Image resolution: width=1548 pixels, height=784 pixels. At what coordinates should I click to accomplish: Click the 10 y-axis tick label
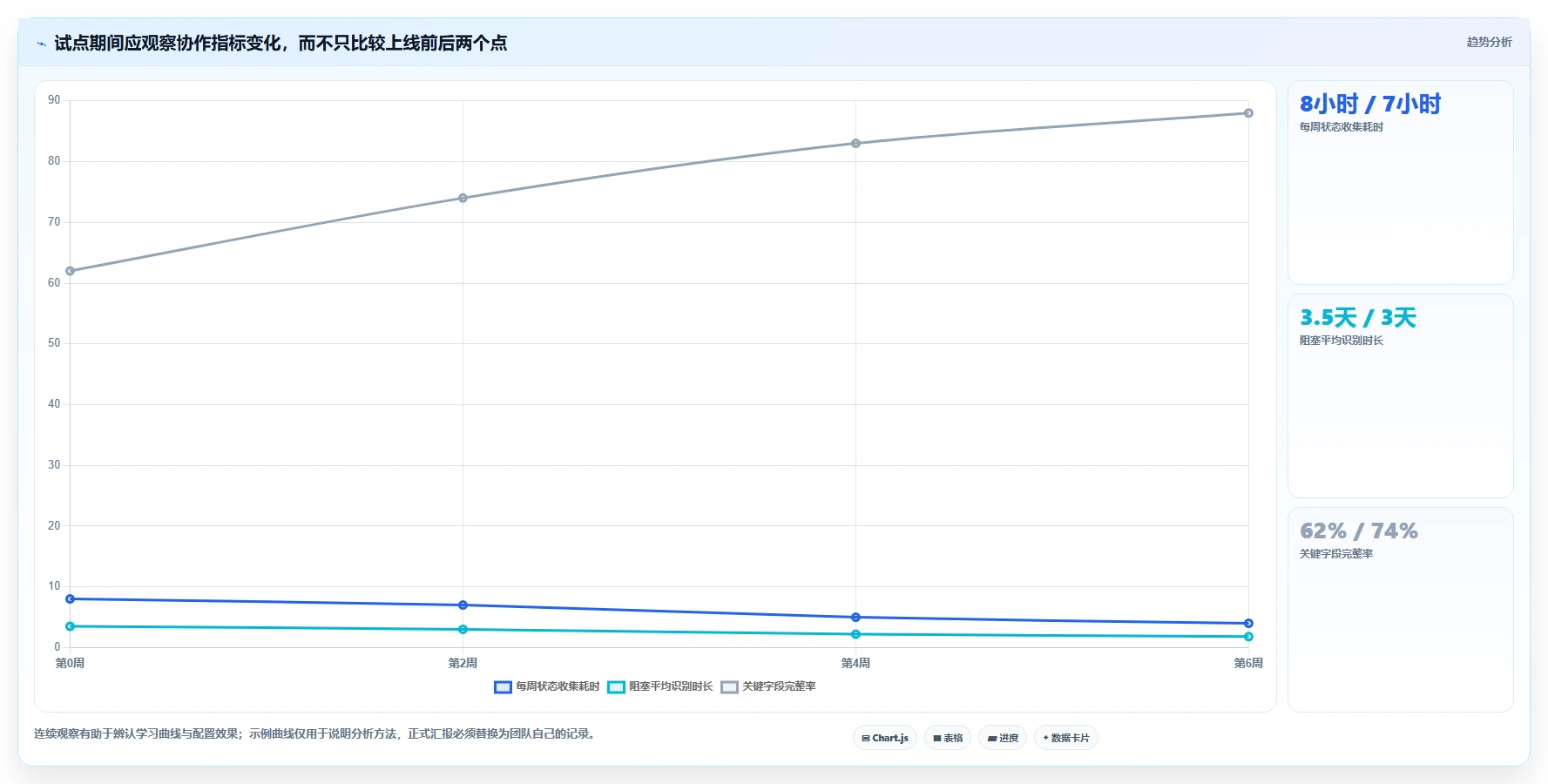click(54, 586)
